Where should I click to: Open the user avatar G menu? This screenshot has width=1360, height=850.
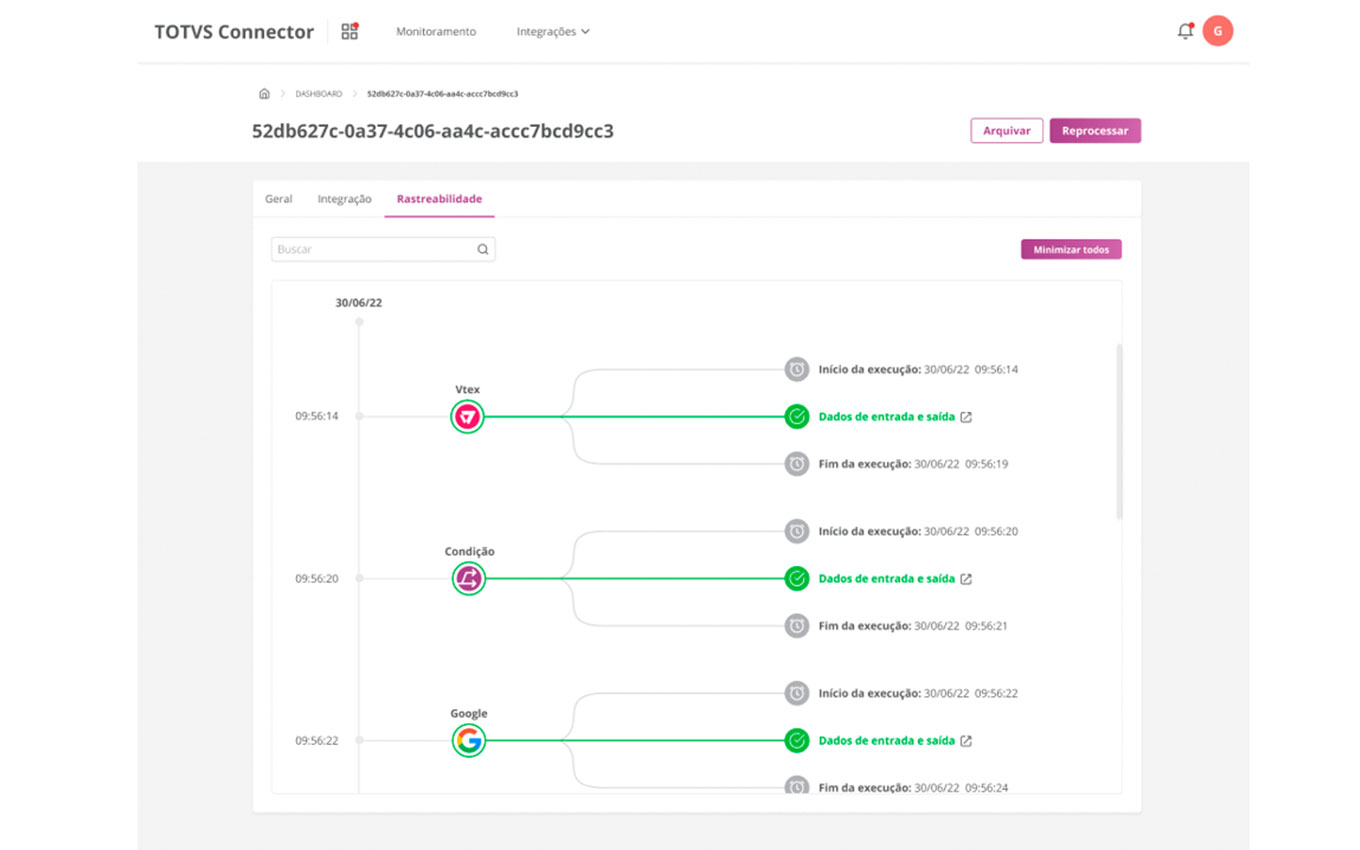(1217, 31)
